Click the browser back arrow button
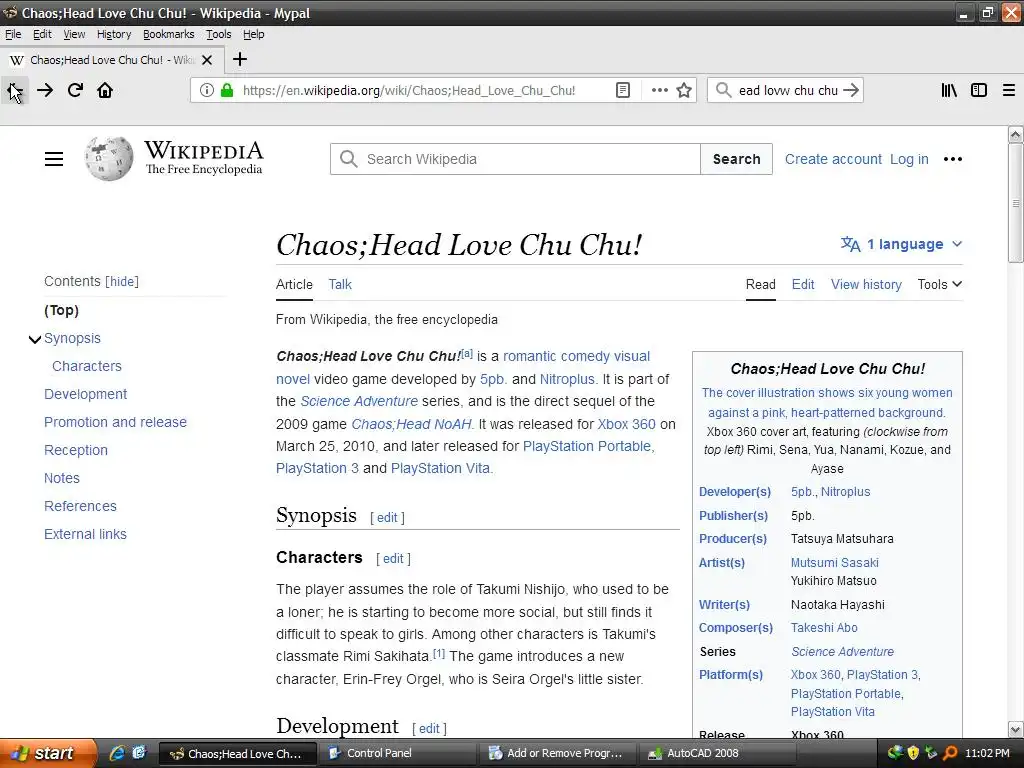The width and height of the screenshot is (1024, 768). point(14,90)
